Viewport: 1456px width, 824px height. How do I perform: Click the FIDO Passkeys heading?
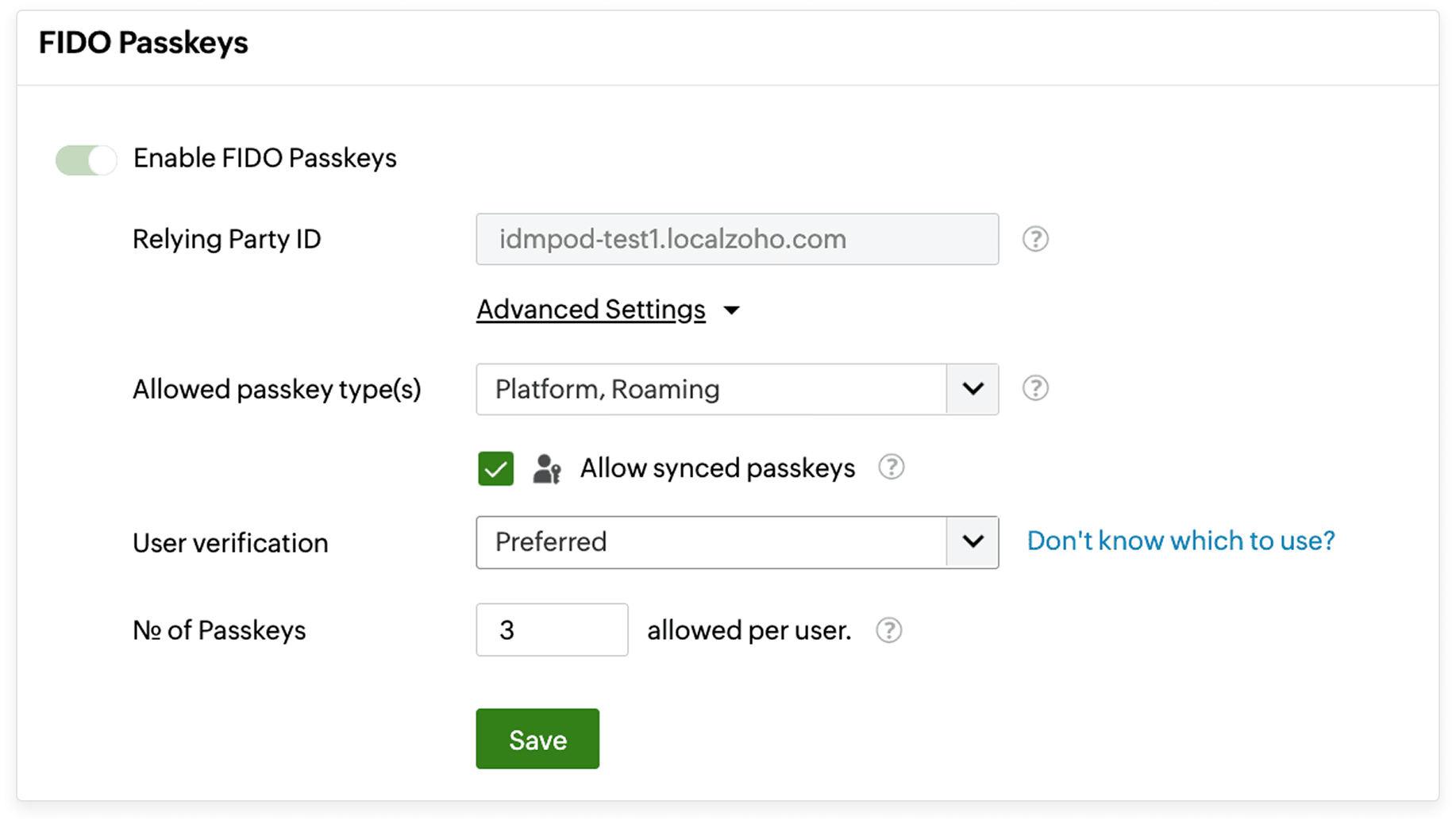[143, 43]
